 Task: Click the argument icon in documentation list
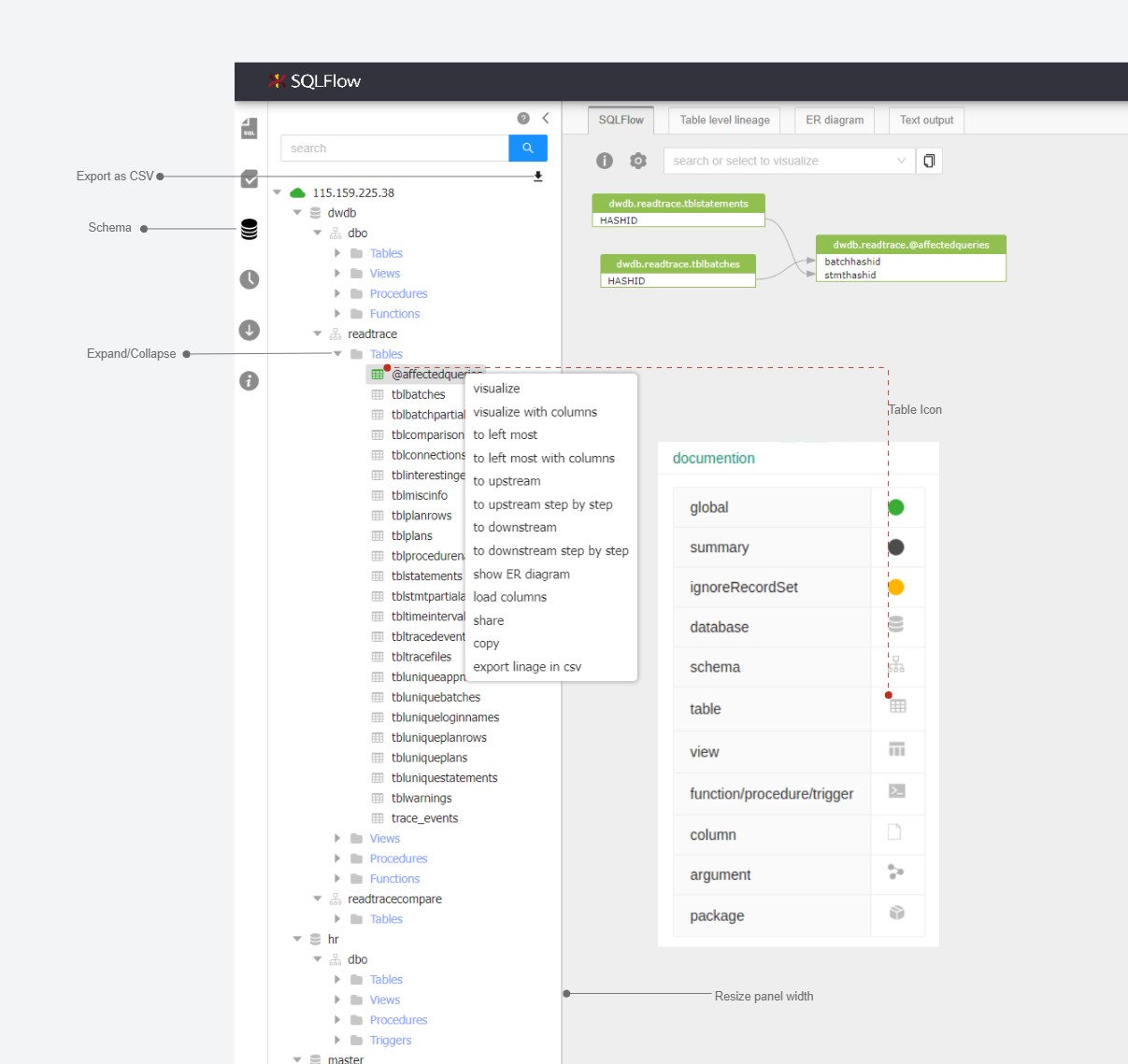coord(895,872)
